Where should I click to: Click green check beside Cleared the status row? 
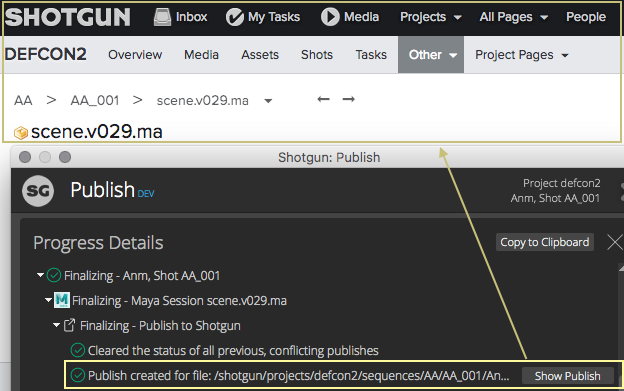(78, 350)
